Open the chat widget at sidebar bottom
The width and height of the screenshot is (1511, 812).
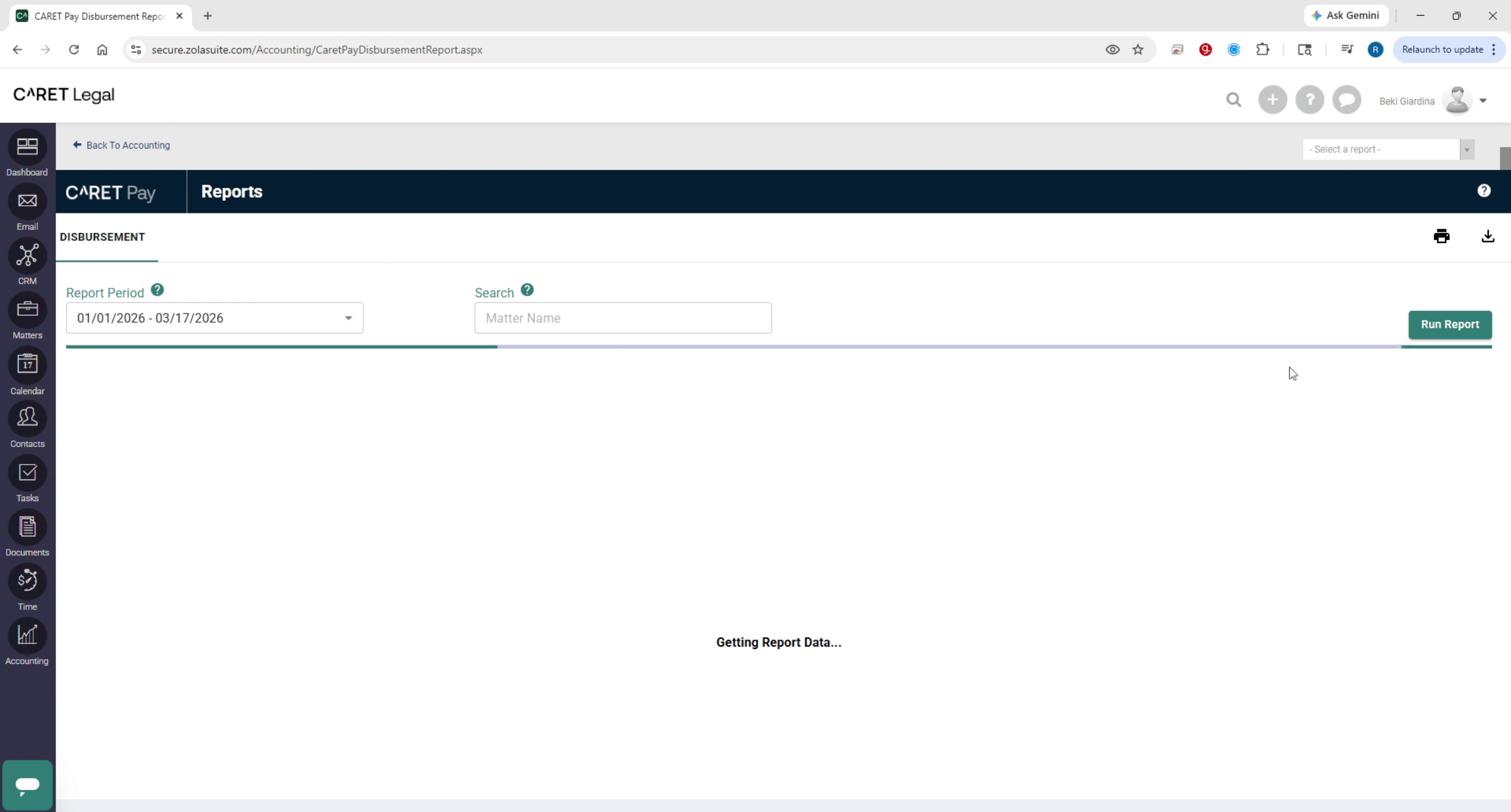[27, 785]
